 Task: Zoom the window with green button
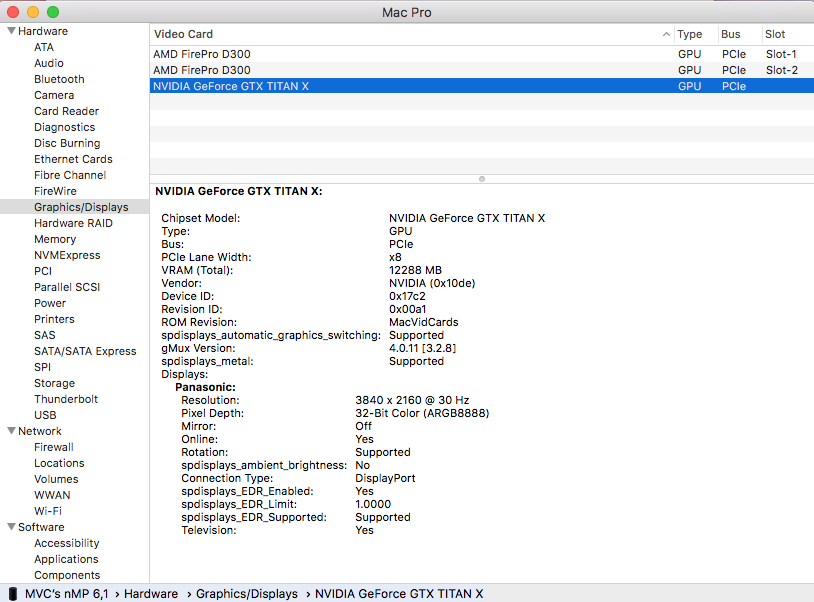(x=53, y=12)
